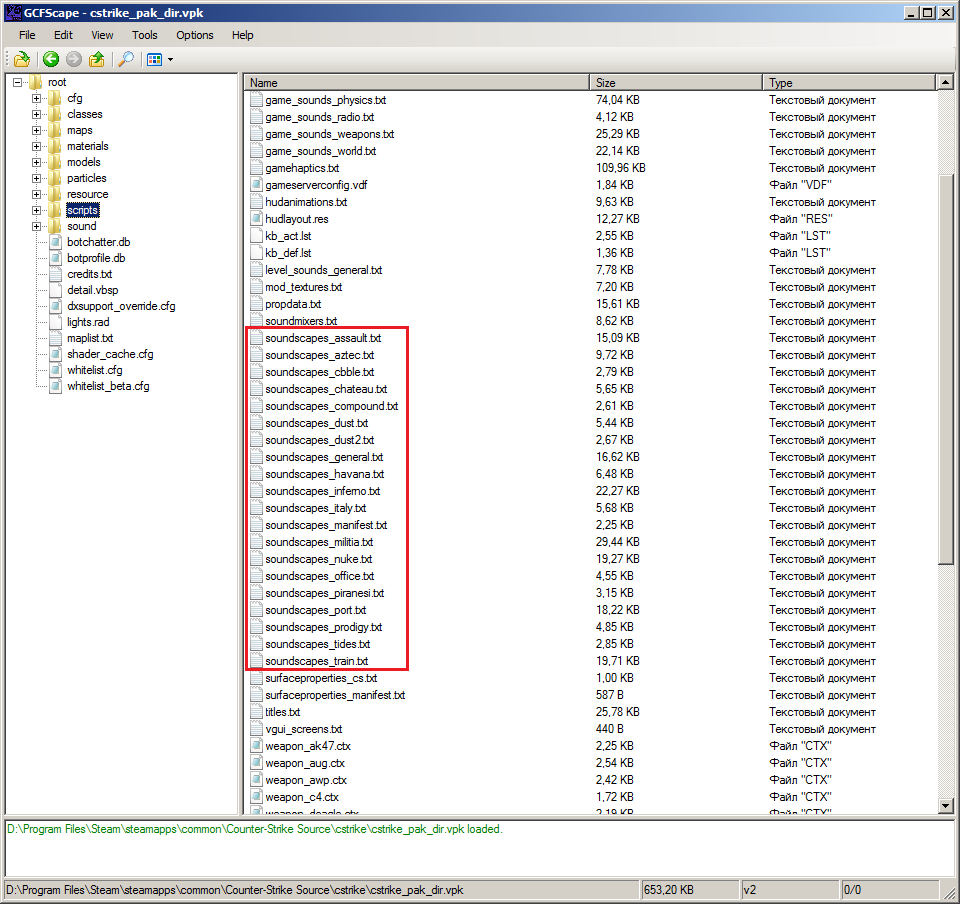Expand the cfg folder node

point(36,98)
